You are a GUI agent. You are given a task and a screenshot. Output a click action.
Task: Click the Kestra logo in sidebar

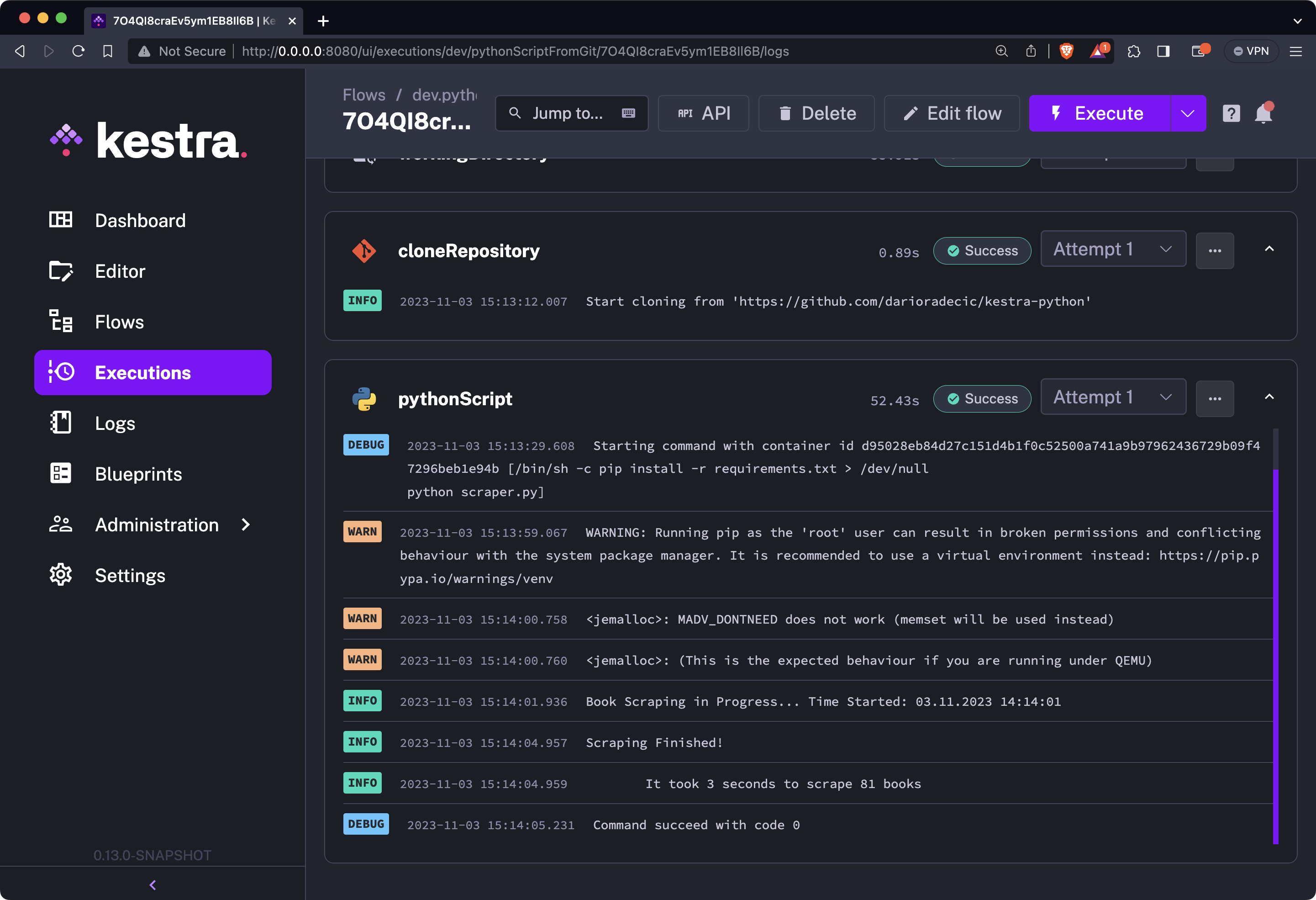pyautogui.click(x=148, y=140)
